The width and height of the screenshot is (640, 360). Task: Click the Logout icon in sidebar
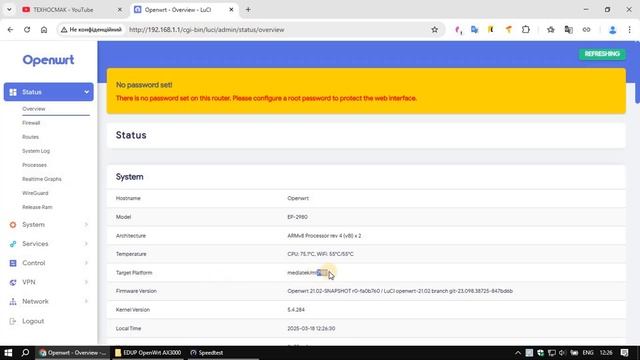click(x=13, y=321)
